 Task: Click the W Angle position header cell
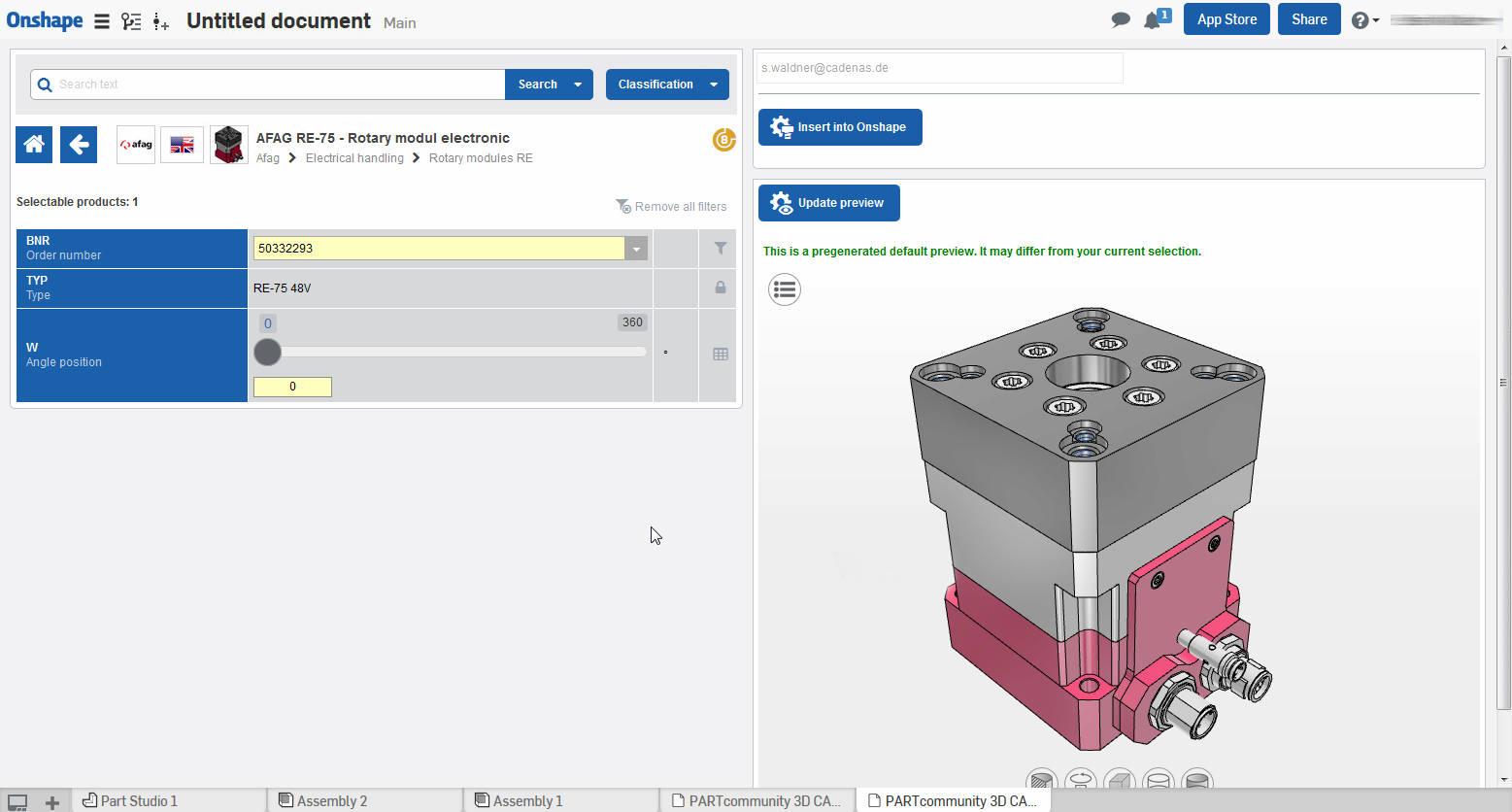[132, 355]
